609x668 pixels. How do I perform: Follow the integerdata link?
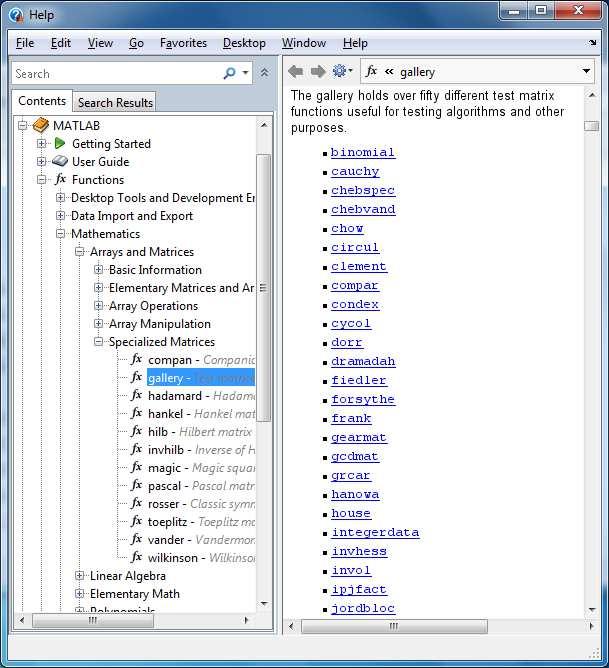(375, 532)
